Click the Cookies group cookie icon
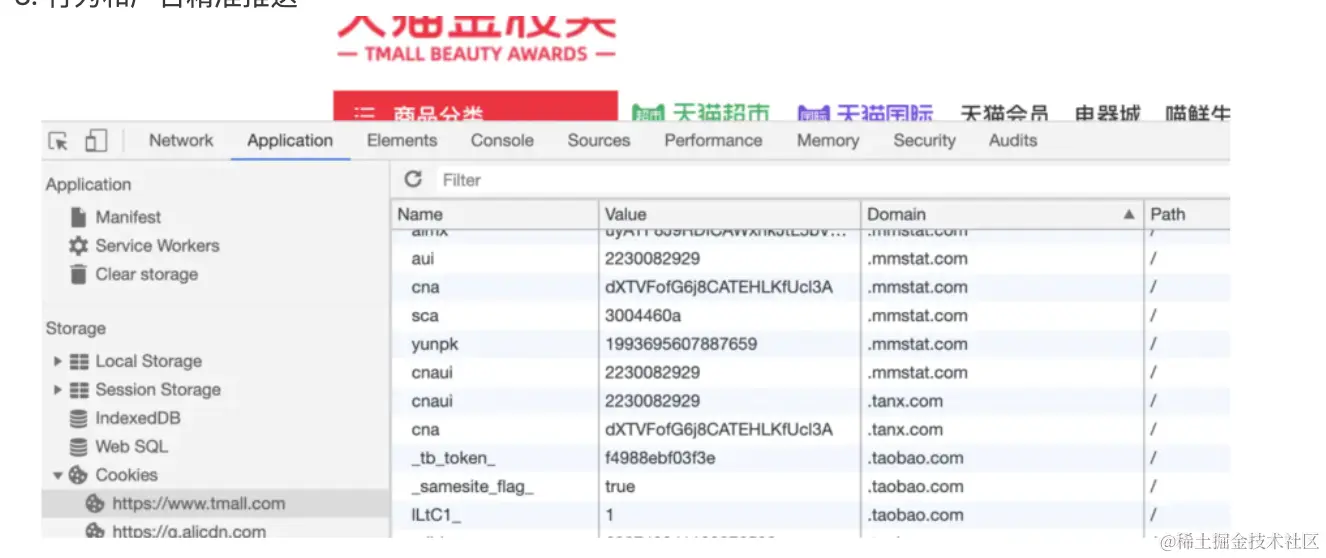The image size is (1326, 558). [x=78, y=475]
